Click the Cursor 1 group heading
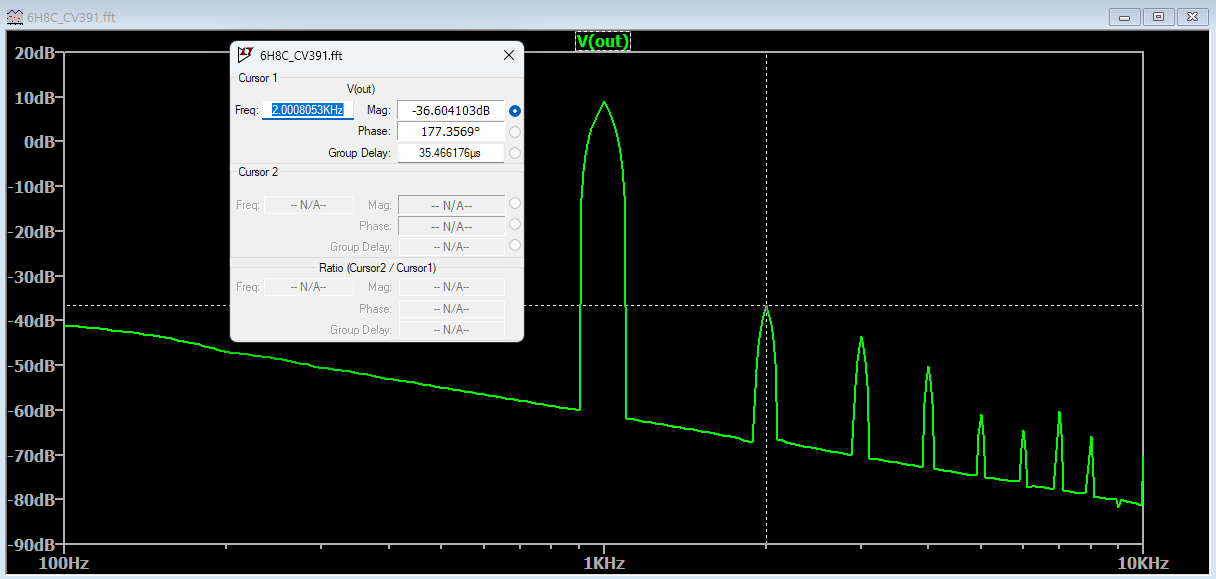This screenshot has width=1216, height=579. click(258, 78)
